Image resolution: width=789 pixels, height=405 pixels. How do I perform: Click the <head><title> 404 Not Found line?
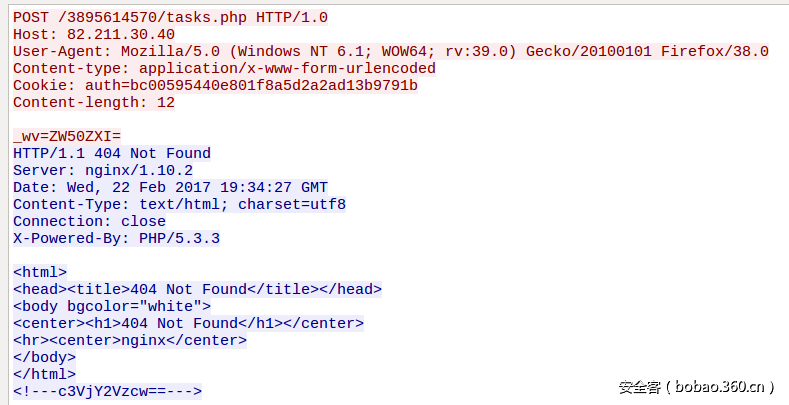coord(197,289)
